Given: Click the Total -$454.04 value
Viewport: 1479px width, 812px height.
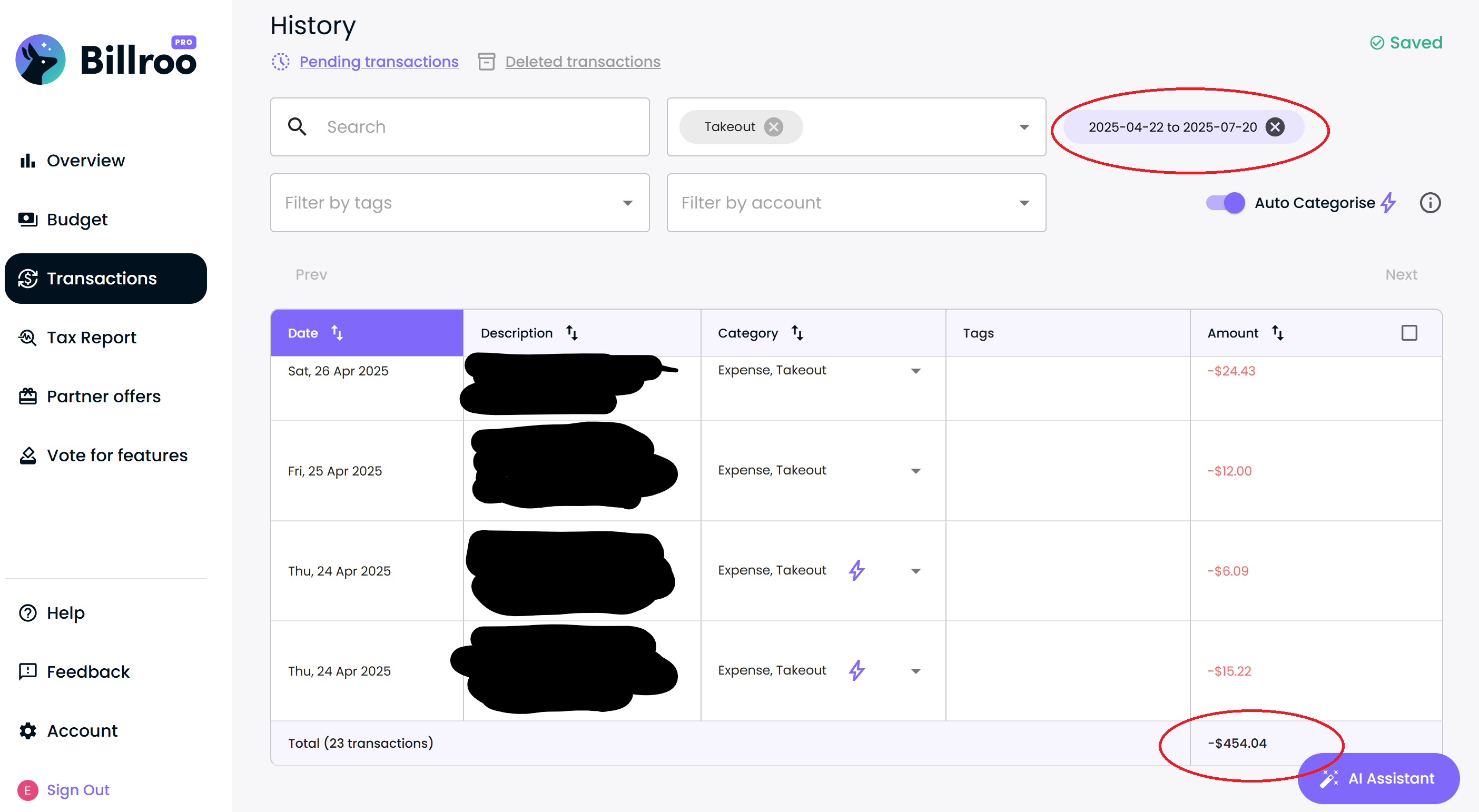Looking at the screenshot, I should coord(1237,743).
